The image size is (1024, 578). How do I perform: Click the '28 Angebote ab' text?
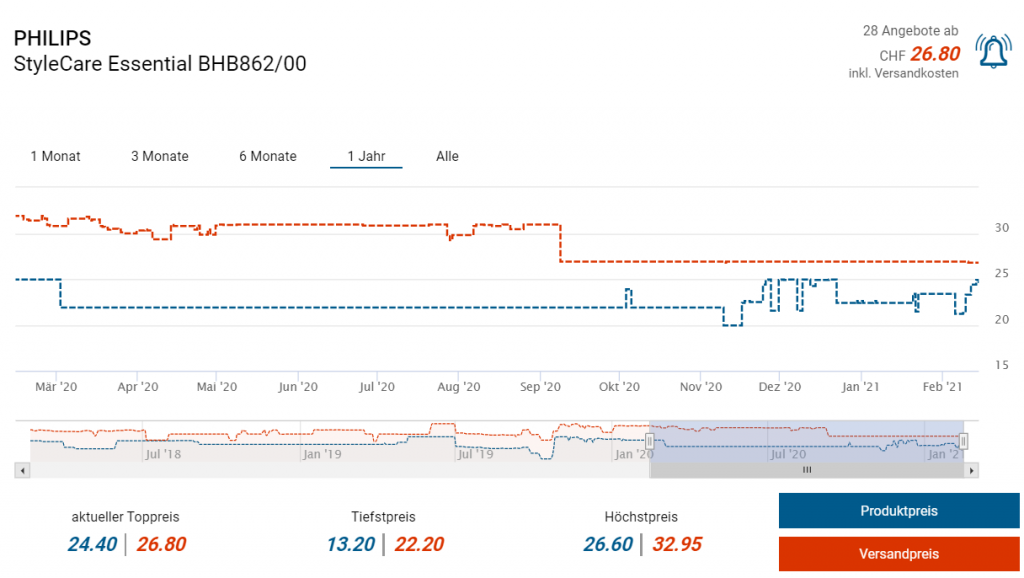click(910, 31)
